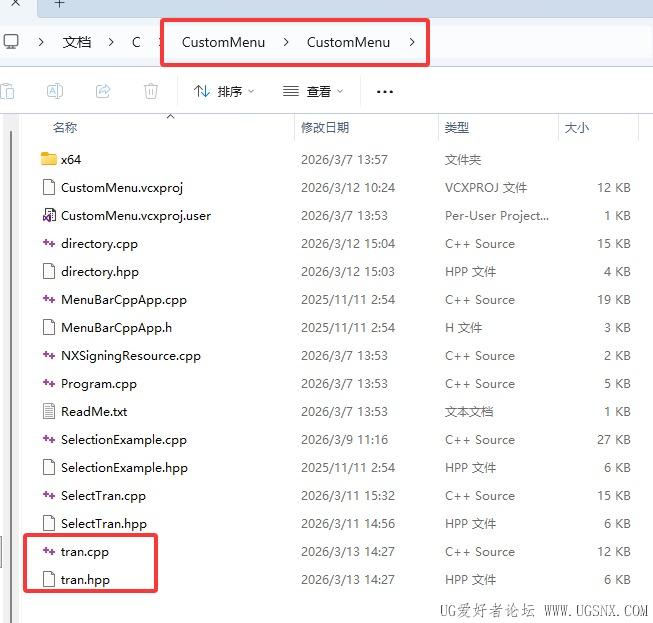Select the file SelectionExample.cpp
Screen dimensions: 653x623
[x=124, y=440]
